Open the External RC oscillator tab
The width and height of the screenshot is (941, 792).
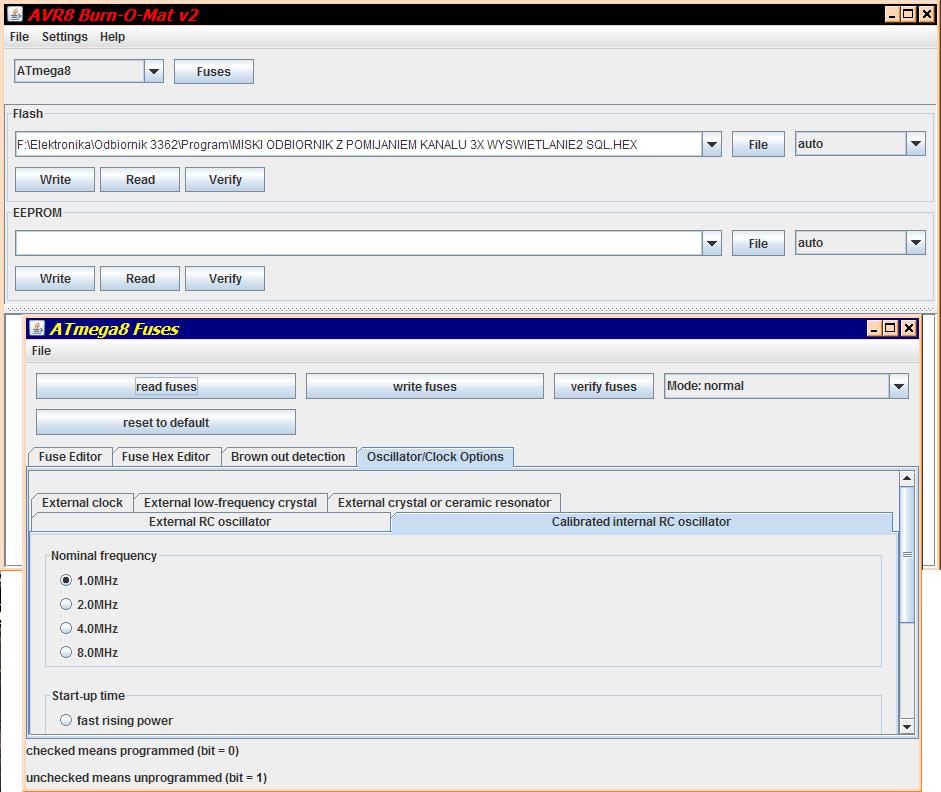[210, 522]
